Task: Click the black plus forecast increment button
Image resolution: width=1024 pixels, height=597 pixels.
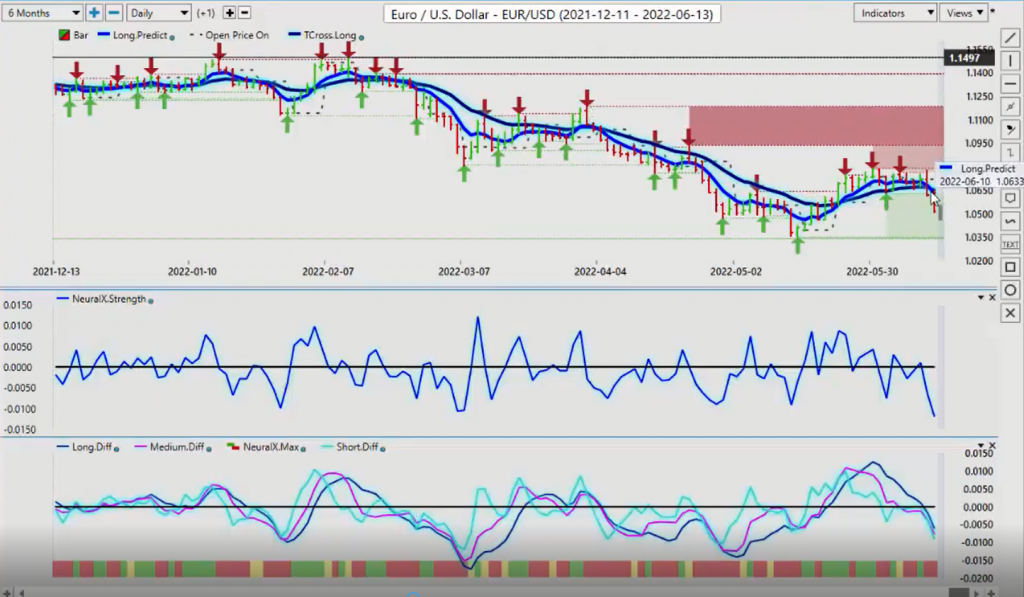Action: [229, 12]
